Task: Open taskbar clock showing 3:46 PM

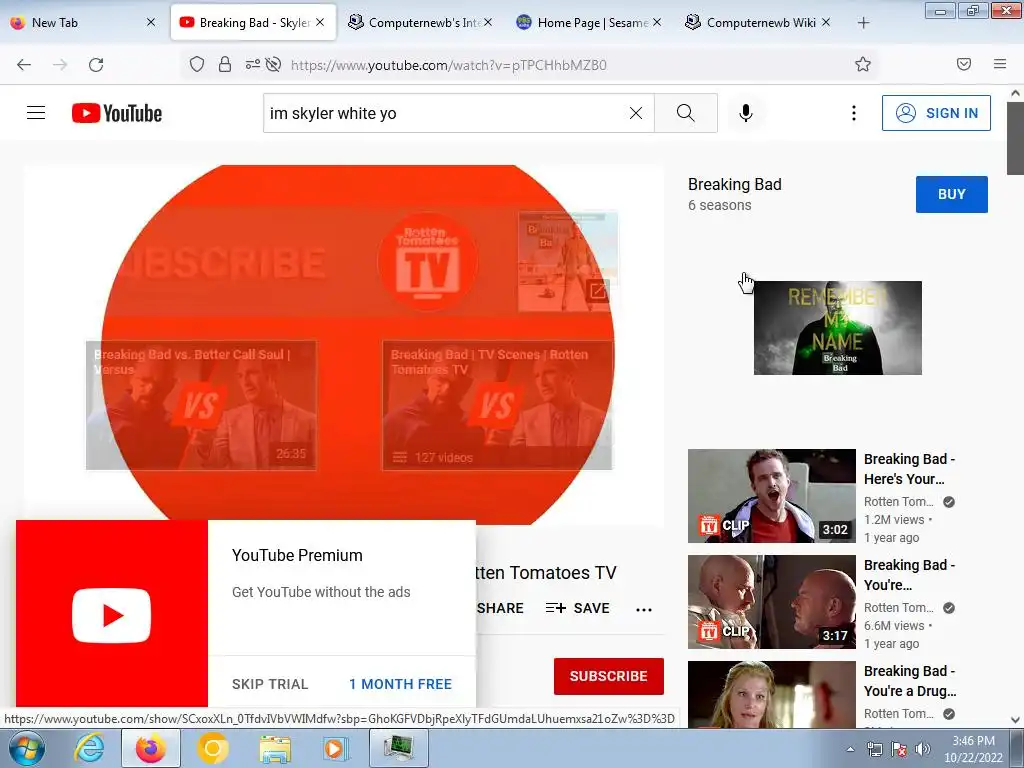Action: pos(973,749)
